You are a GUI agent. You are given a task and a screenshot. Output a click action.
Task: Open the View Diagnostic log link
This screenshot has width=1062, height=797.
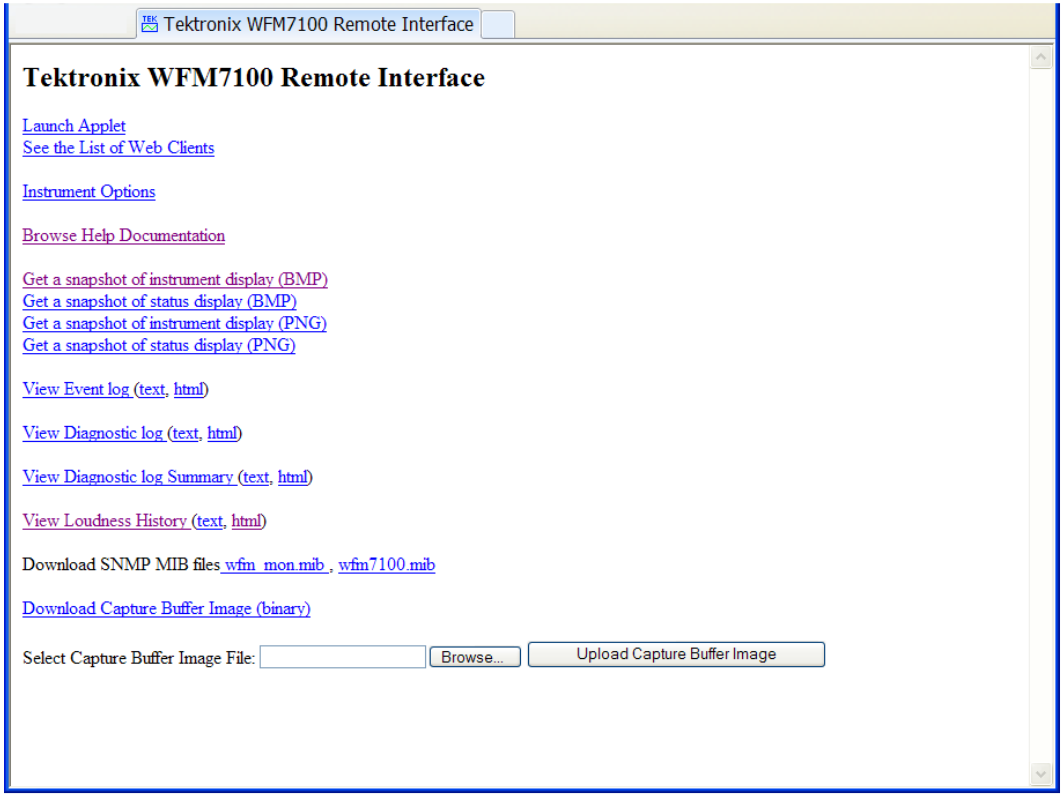pyautogui.click(x=93, y=433)
